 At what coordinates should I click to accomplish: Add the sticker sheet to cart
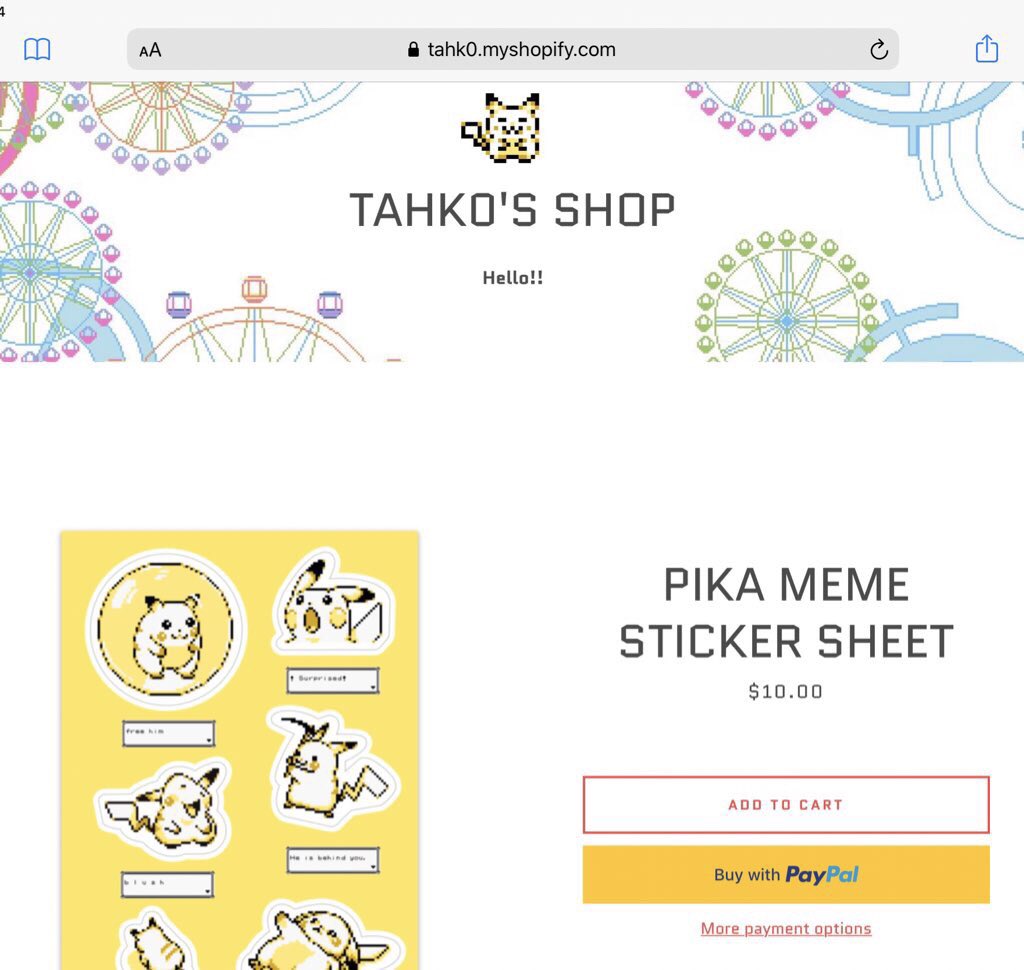(x=786, y=805)
